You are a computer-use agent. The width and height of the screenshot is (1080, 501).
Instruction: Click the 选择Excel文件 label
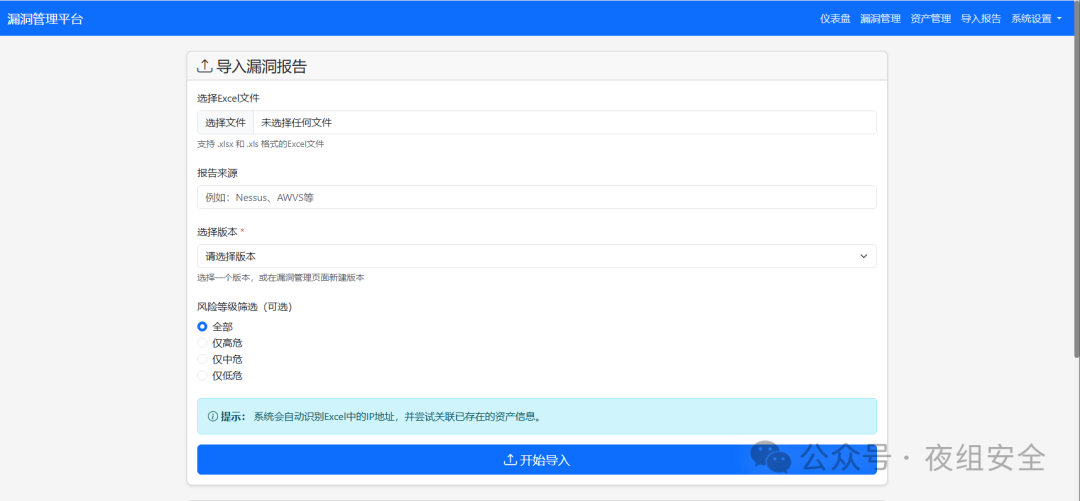tap(228, 99)
